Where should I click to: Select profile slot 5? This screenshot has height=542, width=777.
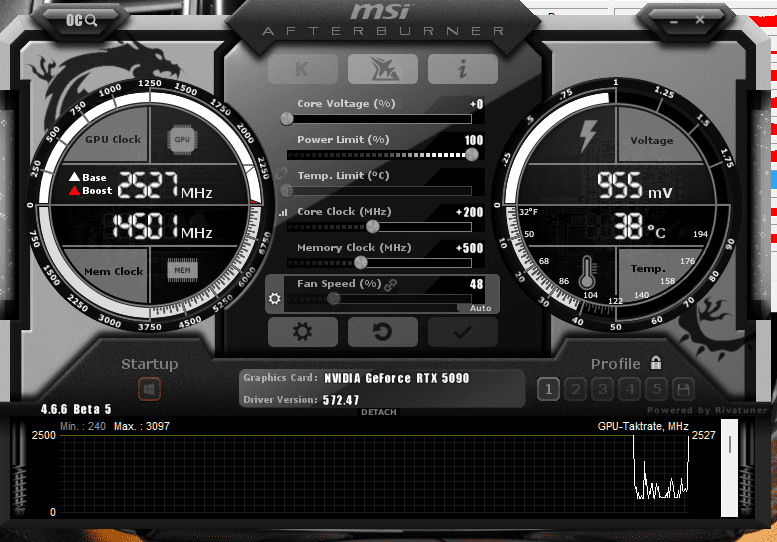tap(657, 389)
